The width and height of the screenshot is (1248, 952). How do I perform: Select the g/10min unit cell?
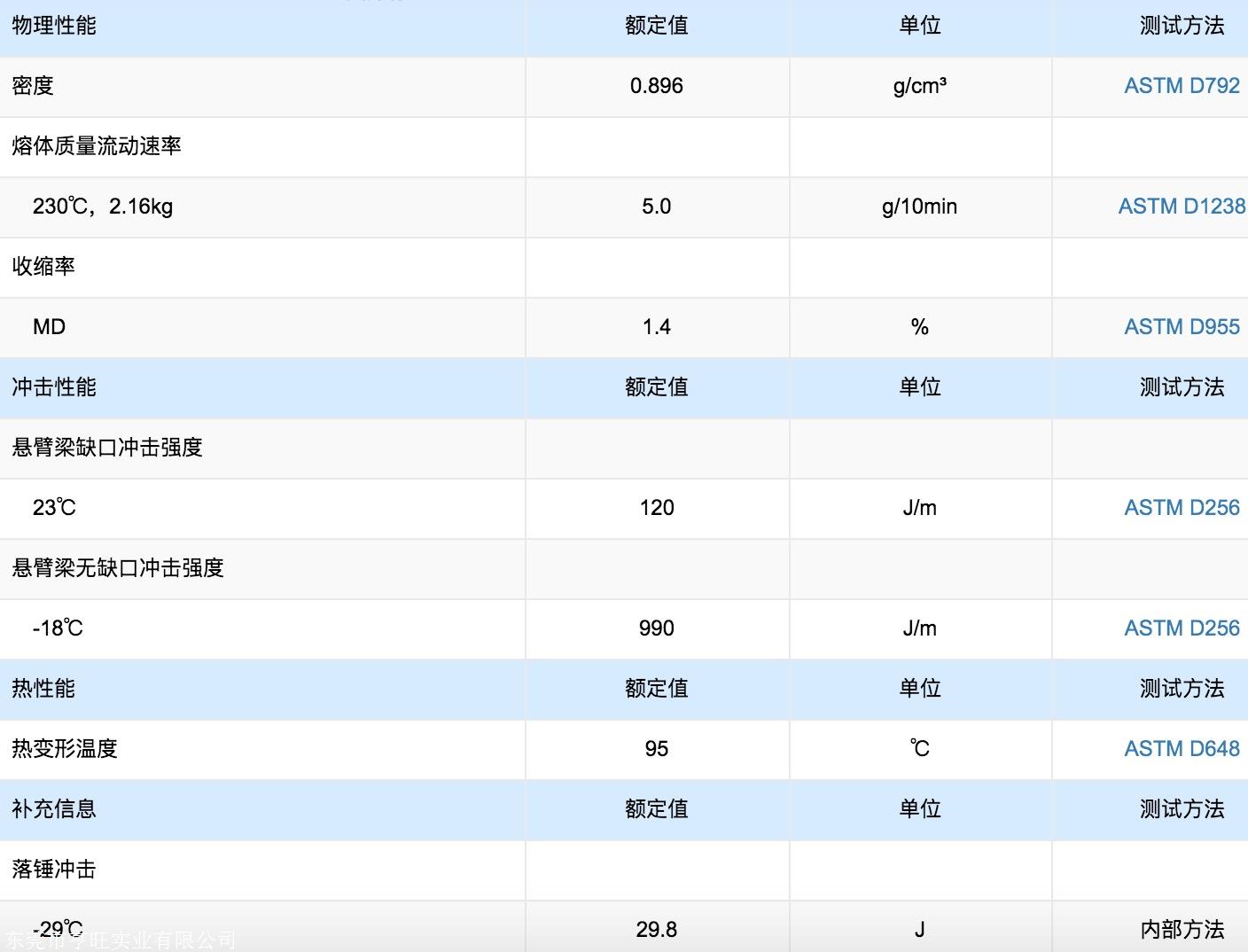(x=920, y=207)
